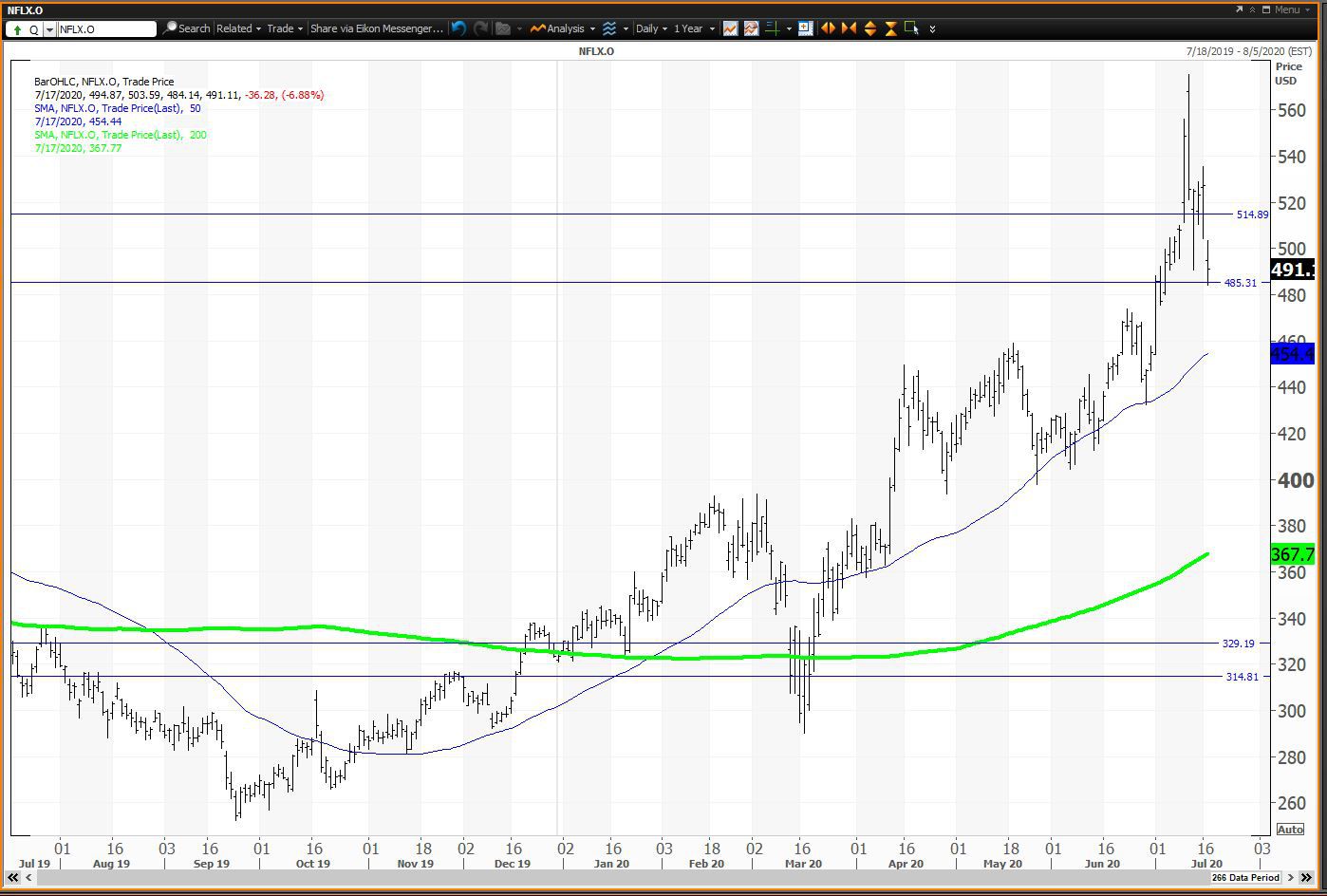Expand the folder icon dropdown arrow
Viewport: 1327px width, 896px height.
pos(519,28)
